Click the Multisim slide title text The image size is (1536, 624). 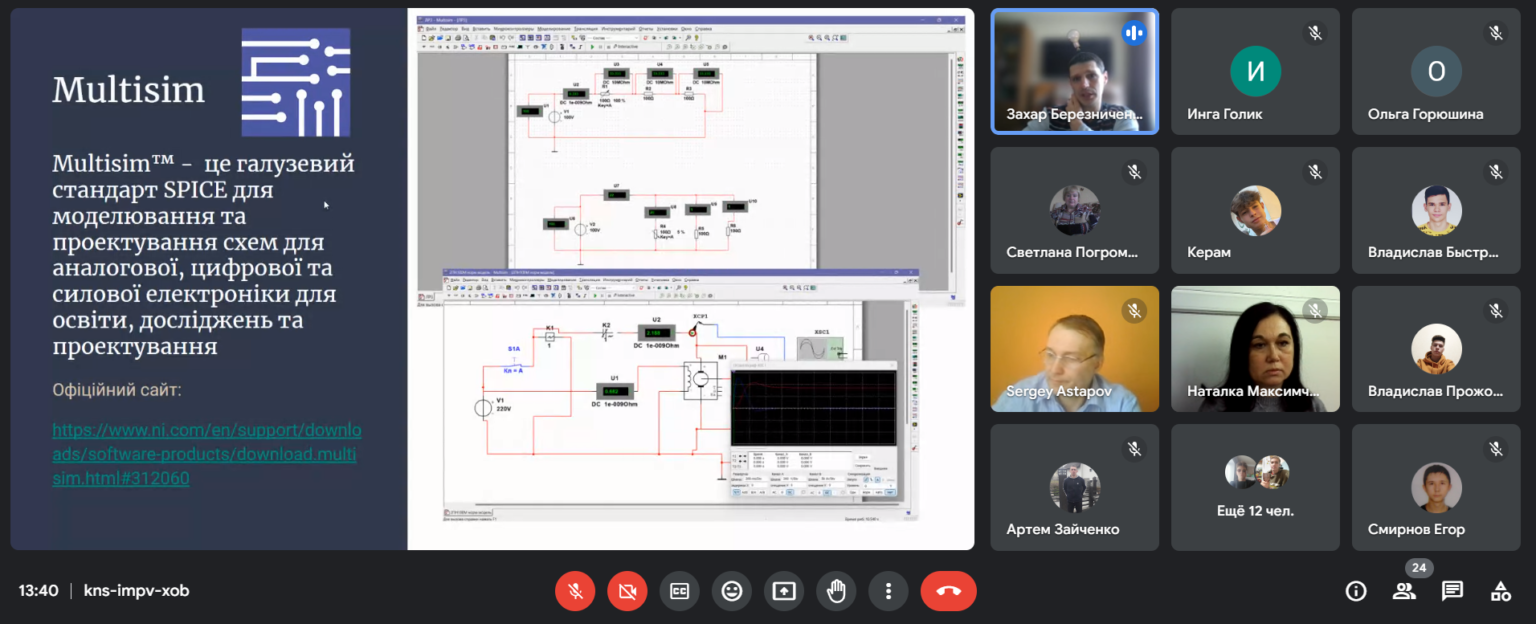coord(128,91)
